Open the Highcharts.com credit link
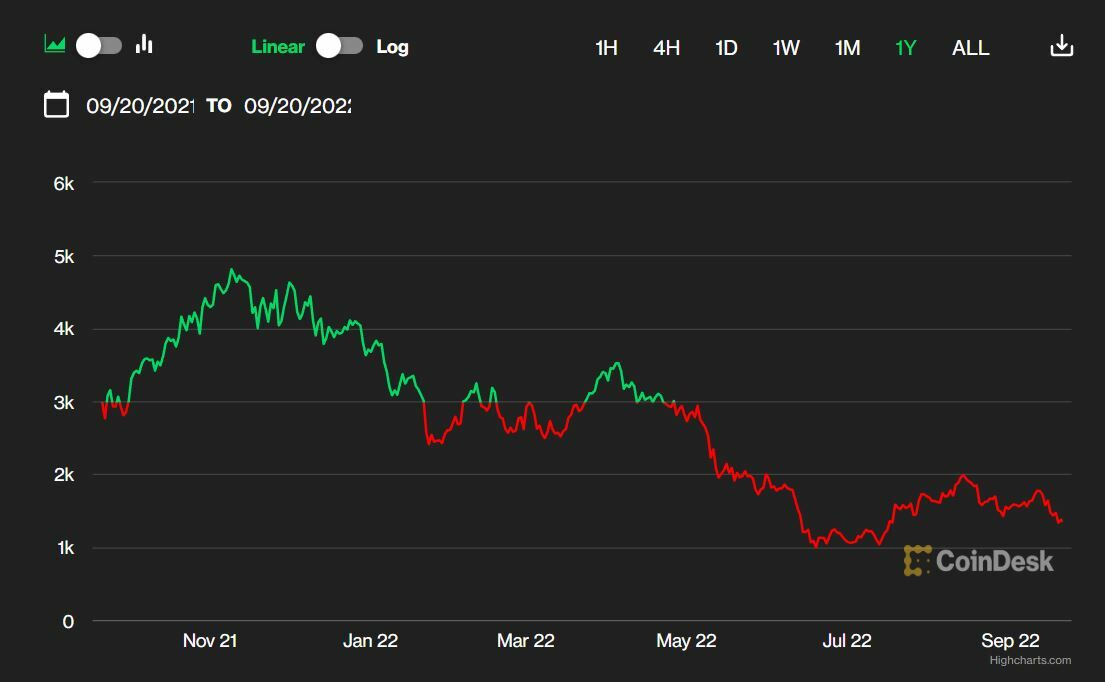 coord(1030,660)
